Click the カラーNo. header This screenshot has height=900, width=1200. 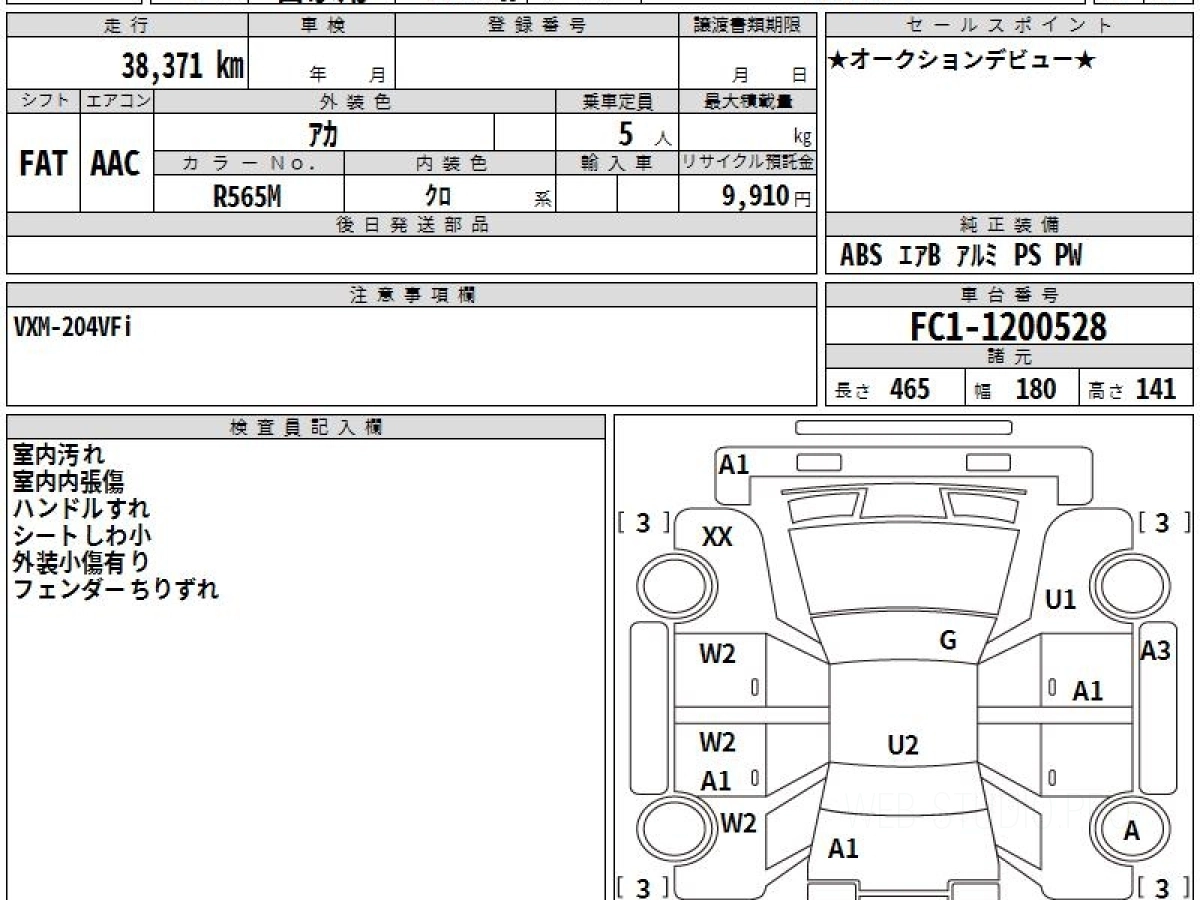tap(249, 163)
